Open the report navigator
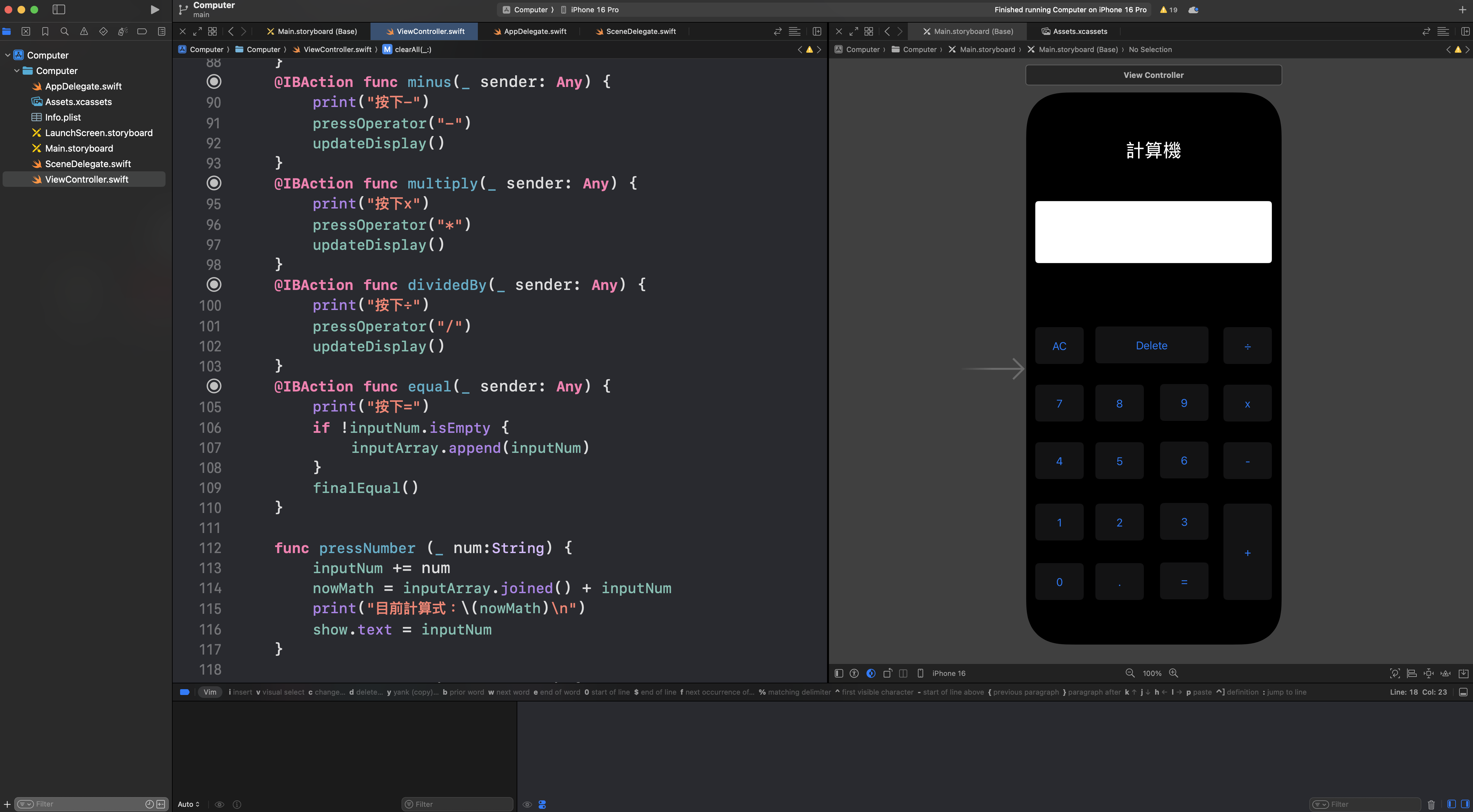 [x=162, y=31]
